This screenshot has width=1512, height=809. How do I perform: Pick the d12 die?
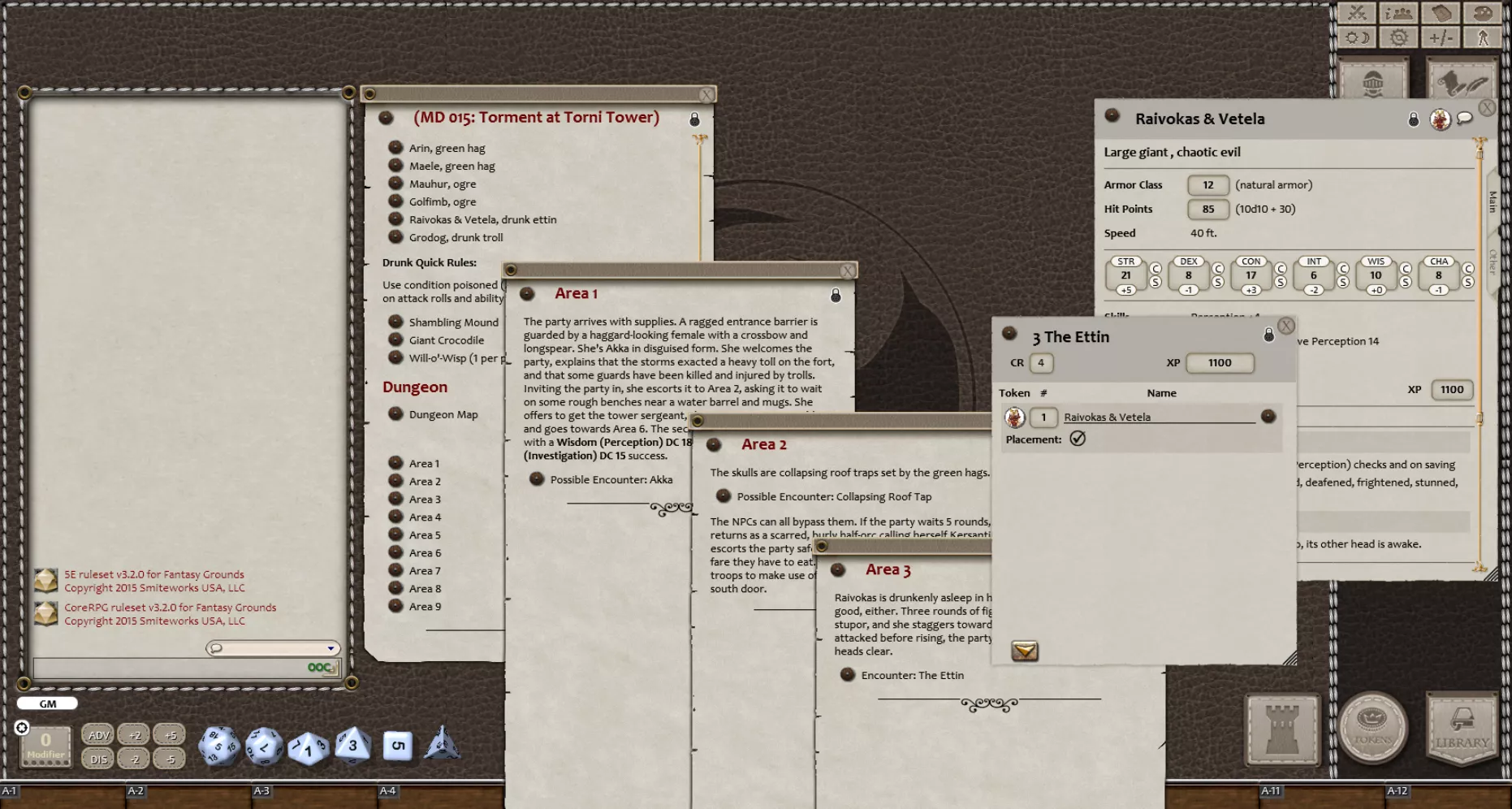coord(264,746)
